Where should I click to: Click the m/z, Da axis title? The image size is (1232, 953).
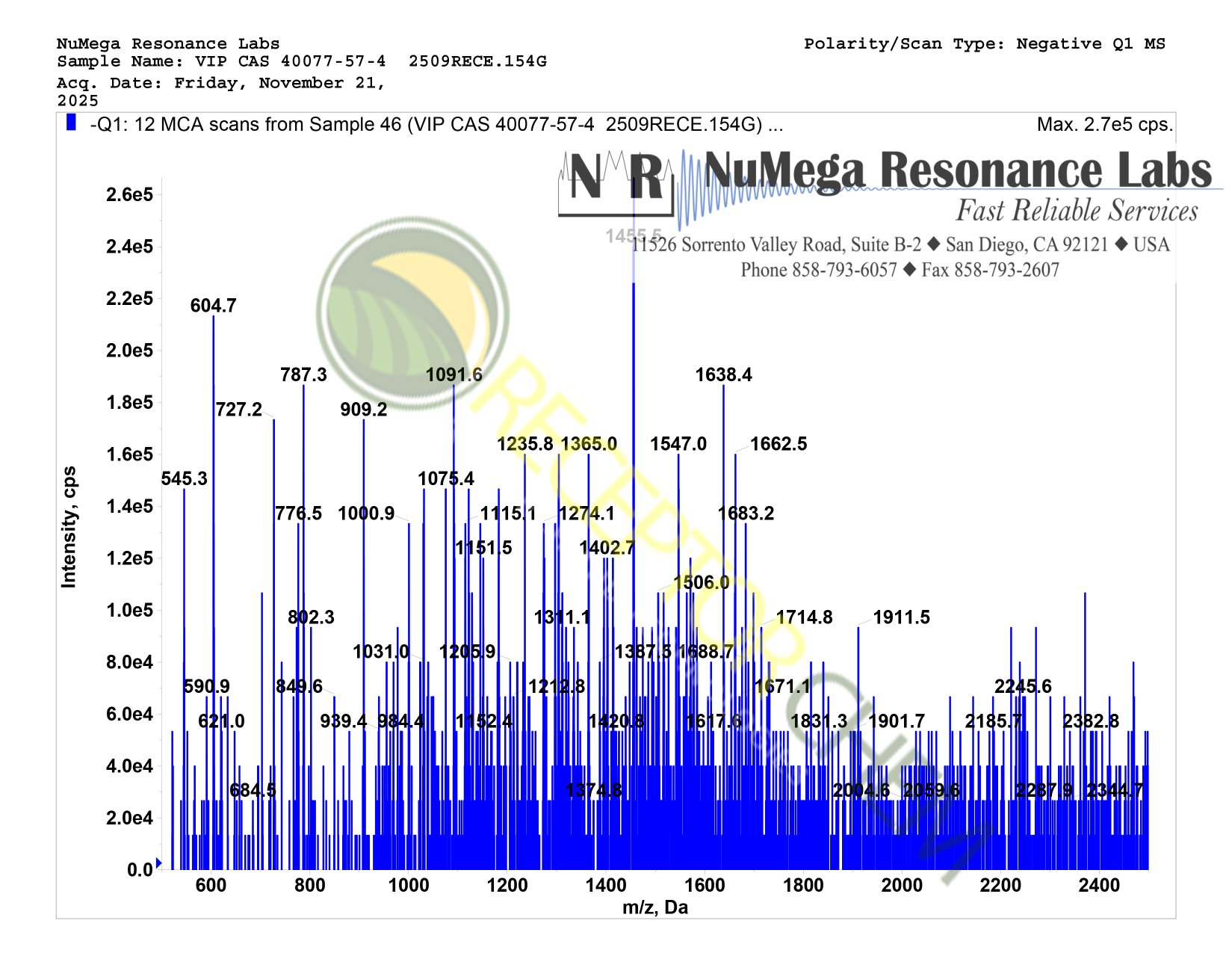point(654,907)
